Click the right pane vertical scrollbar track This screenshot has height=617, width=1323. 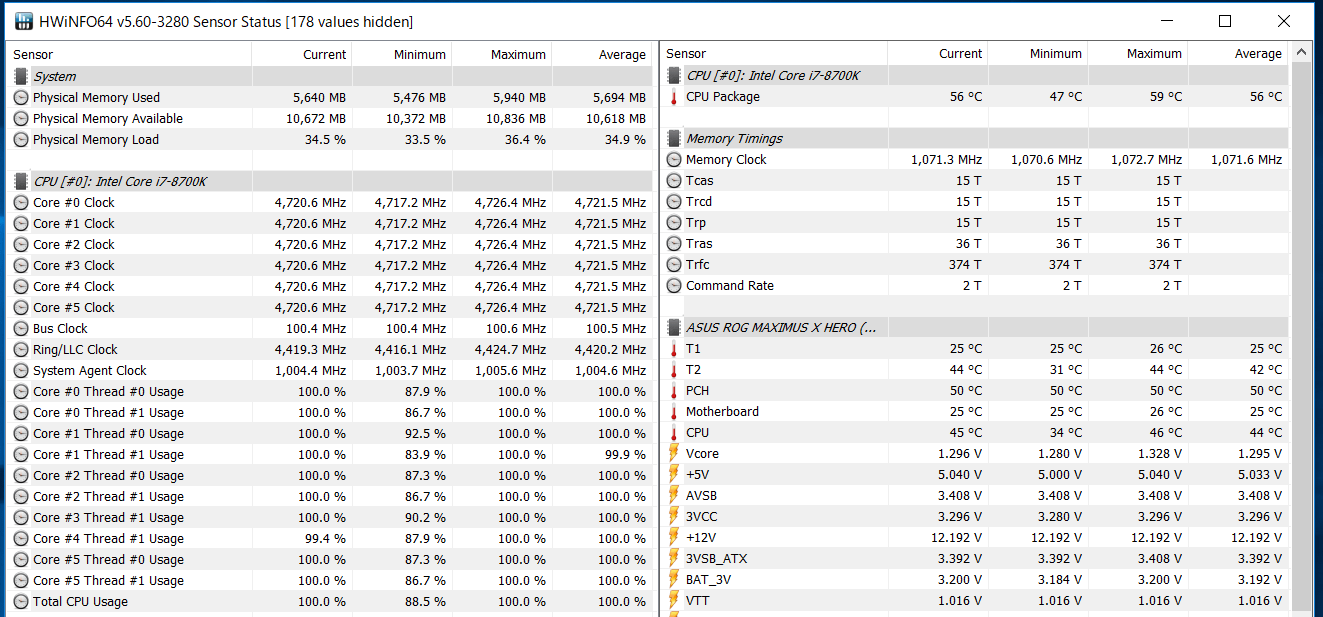point(1301,340)
